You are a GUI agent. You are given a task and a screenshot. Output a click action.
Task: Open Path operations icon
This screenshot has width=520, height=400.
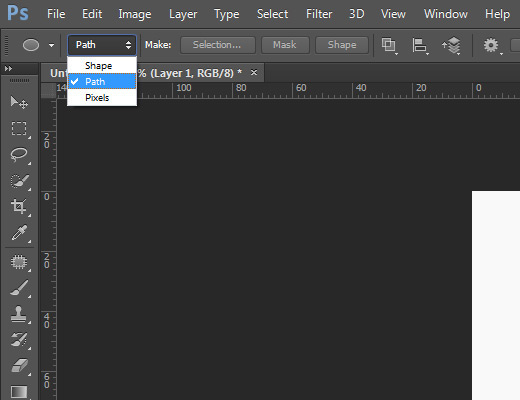pyautogui.click(x=389, y=45)
